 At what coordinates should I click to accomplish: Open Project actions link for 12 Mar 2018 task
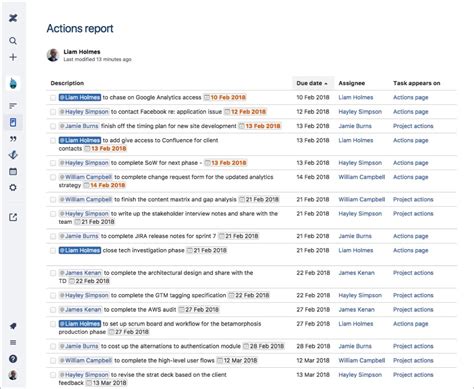(x=413, y=360)
